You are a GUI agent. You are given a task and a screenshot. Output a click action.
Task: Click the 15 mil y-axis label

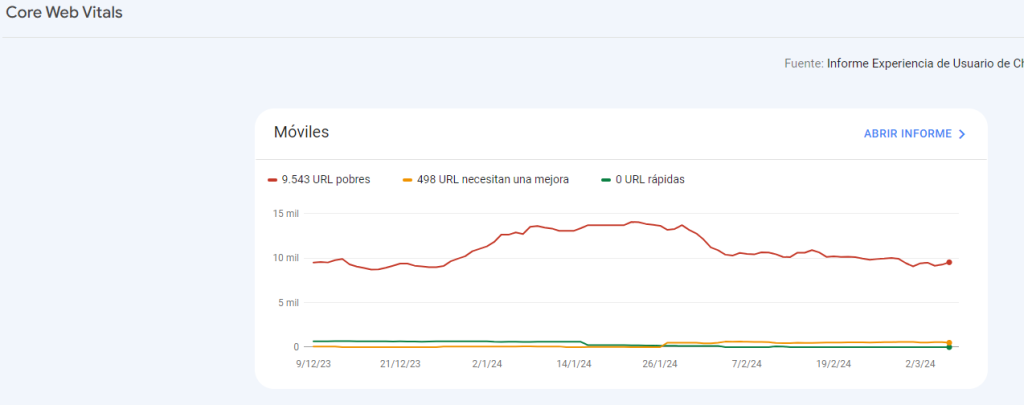(x=285, y=213)
